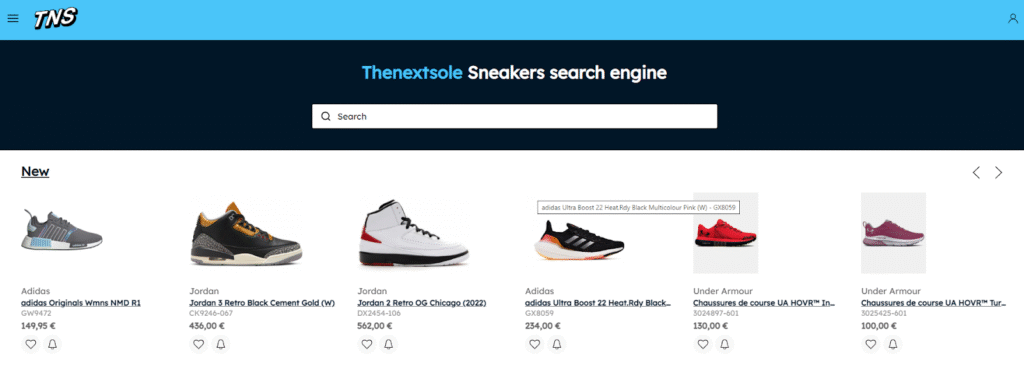
Task: Open the hamburger menu
Action: (12, 19)
